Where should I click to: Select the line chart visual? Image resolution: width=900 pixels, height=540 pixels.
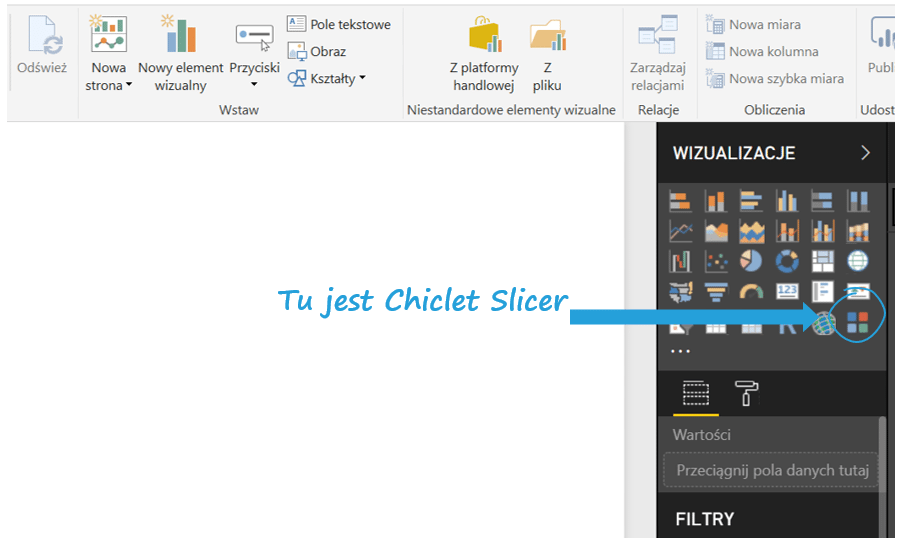(x=681, y=231)
